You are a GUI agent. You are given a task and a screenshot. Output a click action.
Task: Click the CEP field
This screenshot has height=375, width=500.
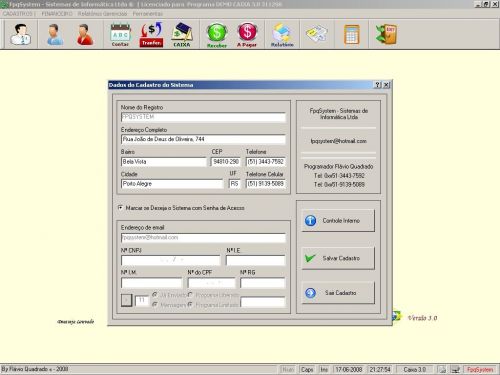(226, 162)
